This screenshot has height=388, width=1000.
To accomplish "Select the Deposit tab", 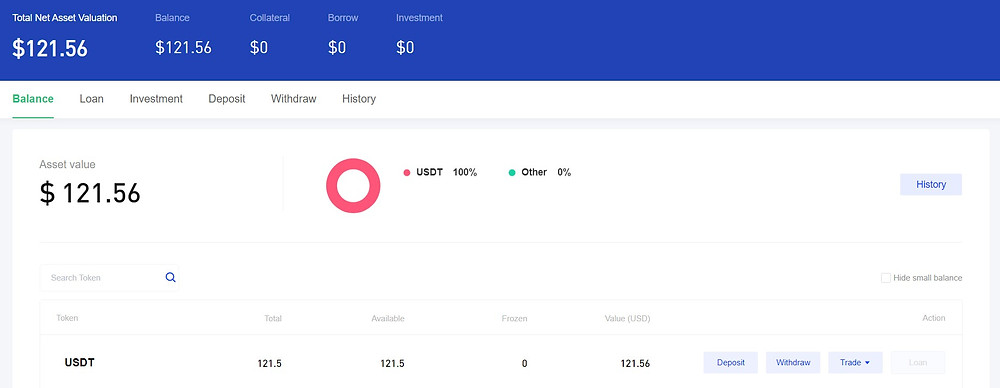I will click(x=227, y=99).
